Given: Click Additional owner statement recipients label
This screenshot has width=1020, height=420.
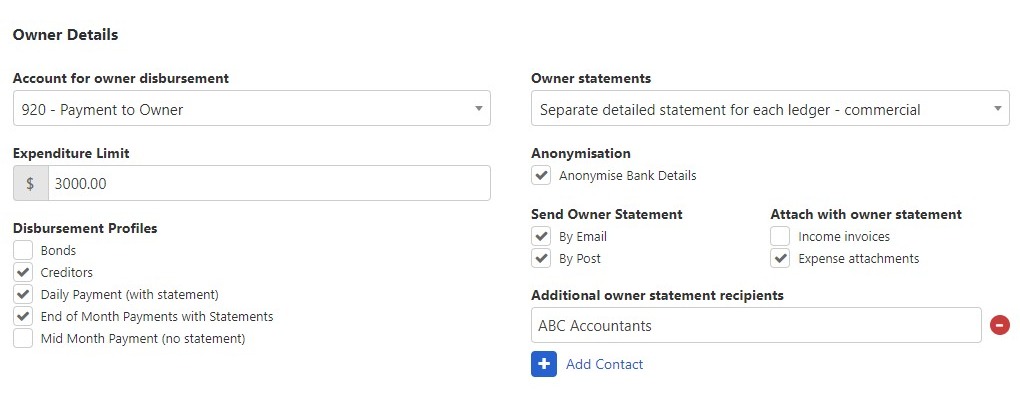Looking at the screenshot, I should coord(658,295).
